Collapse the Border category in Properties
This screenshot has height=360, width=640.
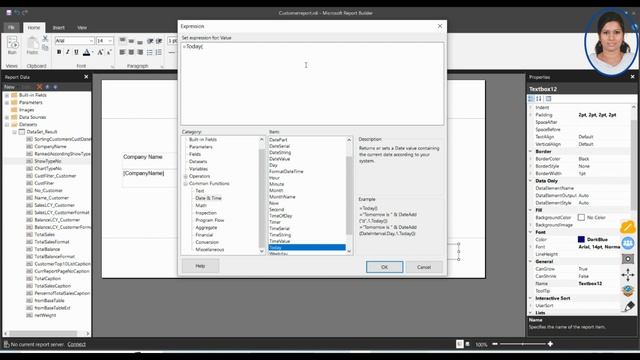pyautogui.click(x=531, y=151)
